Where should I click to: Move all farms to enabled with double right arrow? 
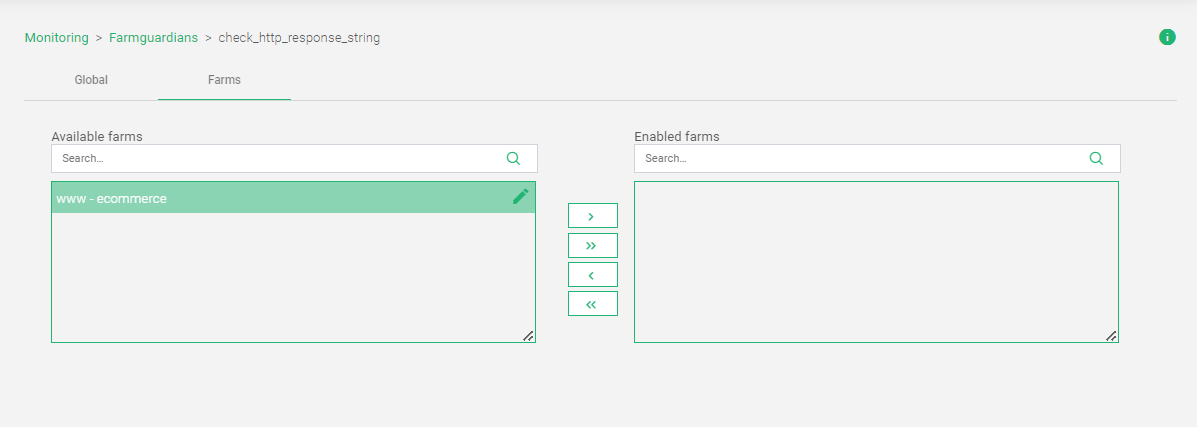tap(592, 245)
